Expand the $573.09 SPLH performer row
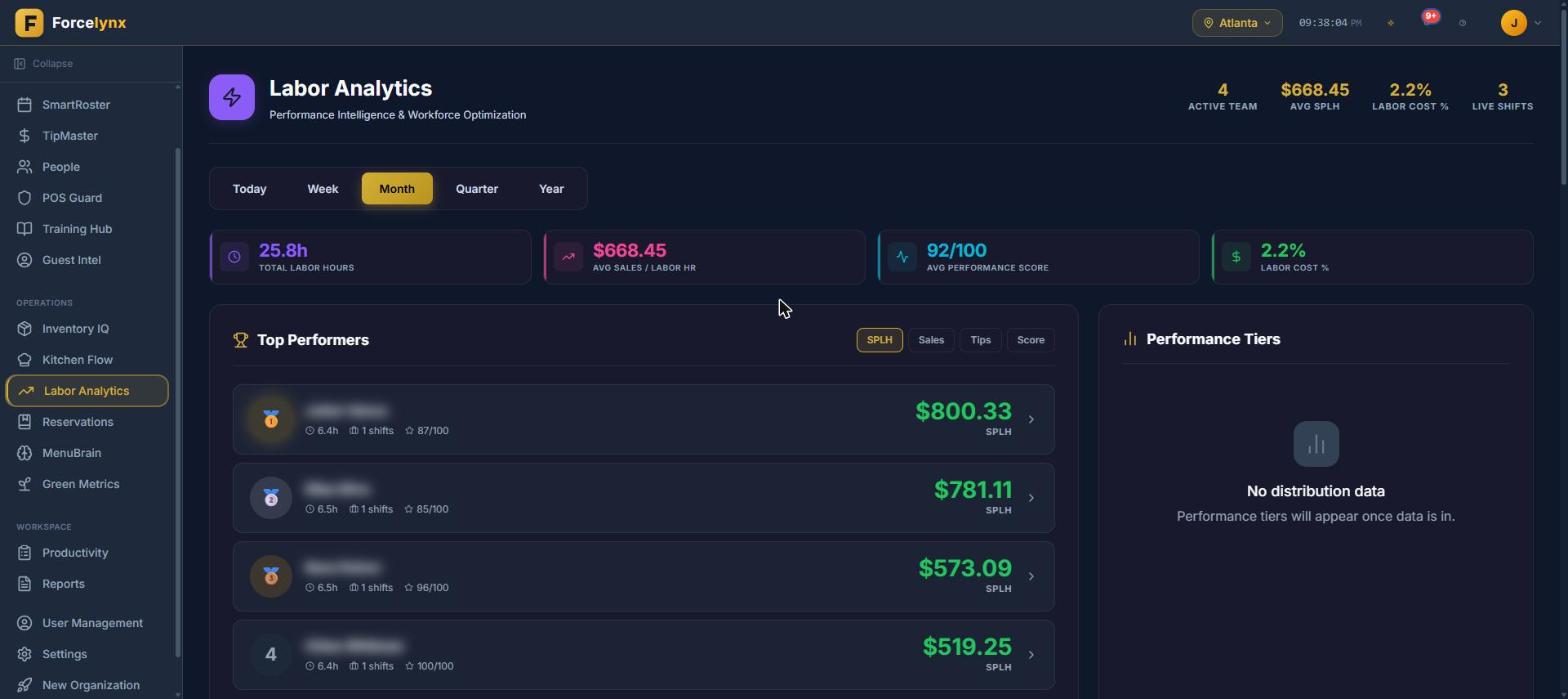Image resolution: width=1568 pixels, height=699 pixels. tap(644, 577)
